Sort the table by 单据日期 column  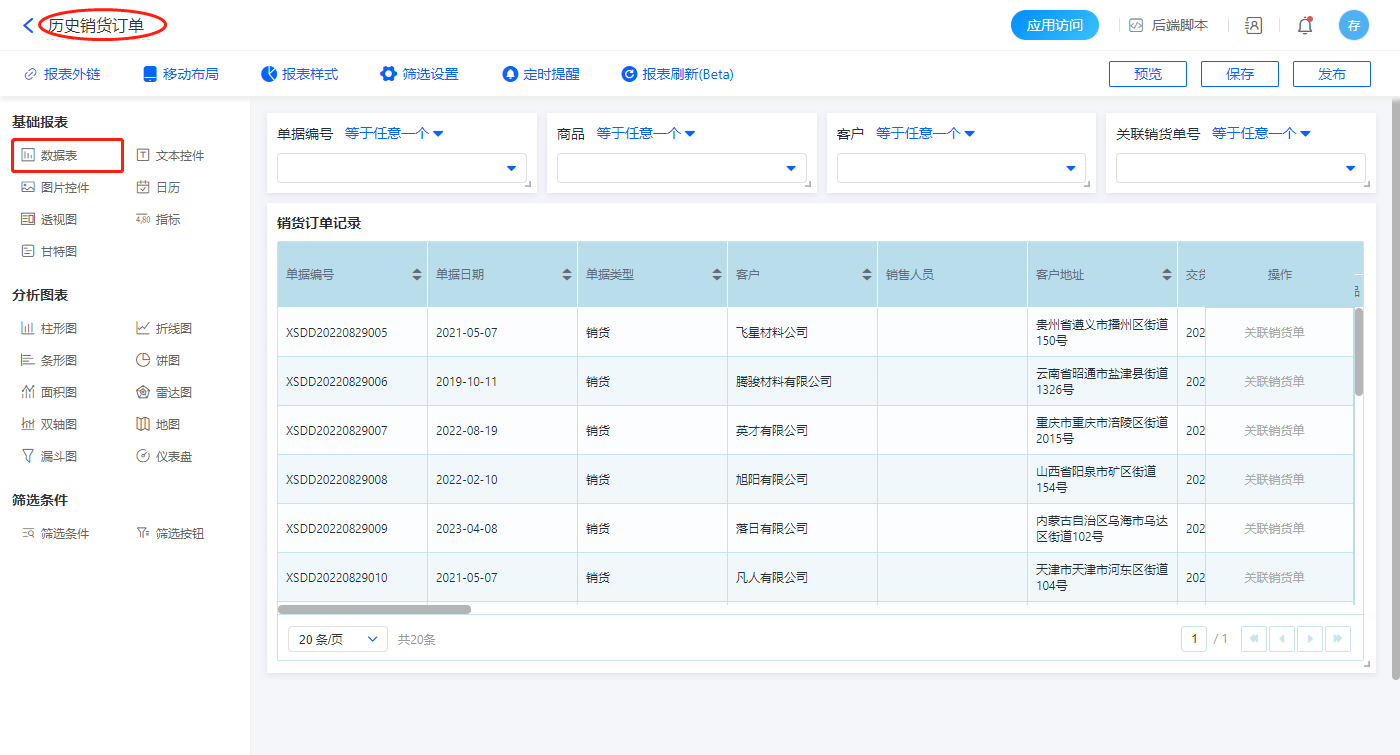pos(566,274)
